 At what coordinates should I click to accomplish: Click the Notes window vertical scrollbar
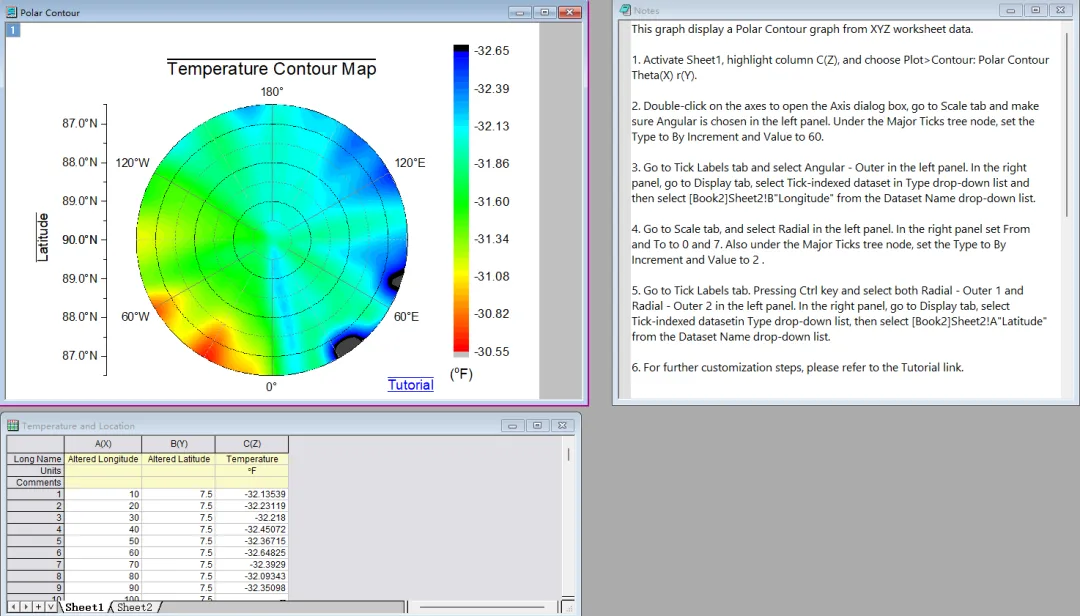1067,207
